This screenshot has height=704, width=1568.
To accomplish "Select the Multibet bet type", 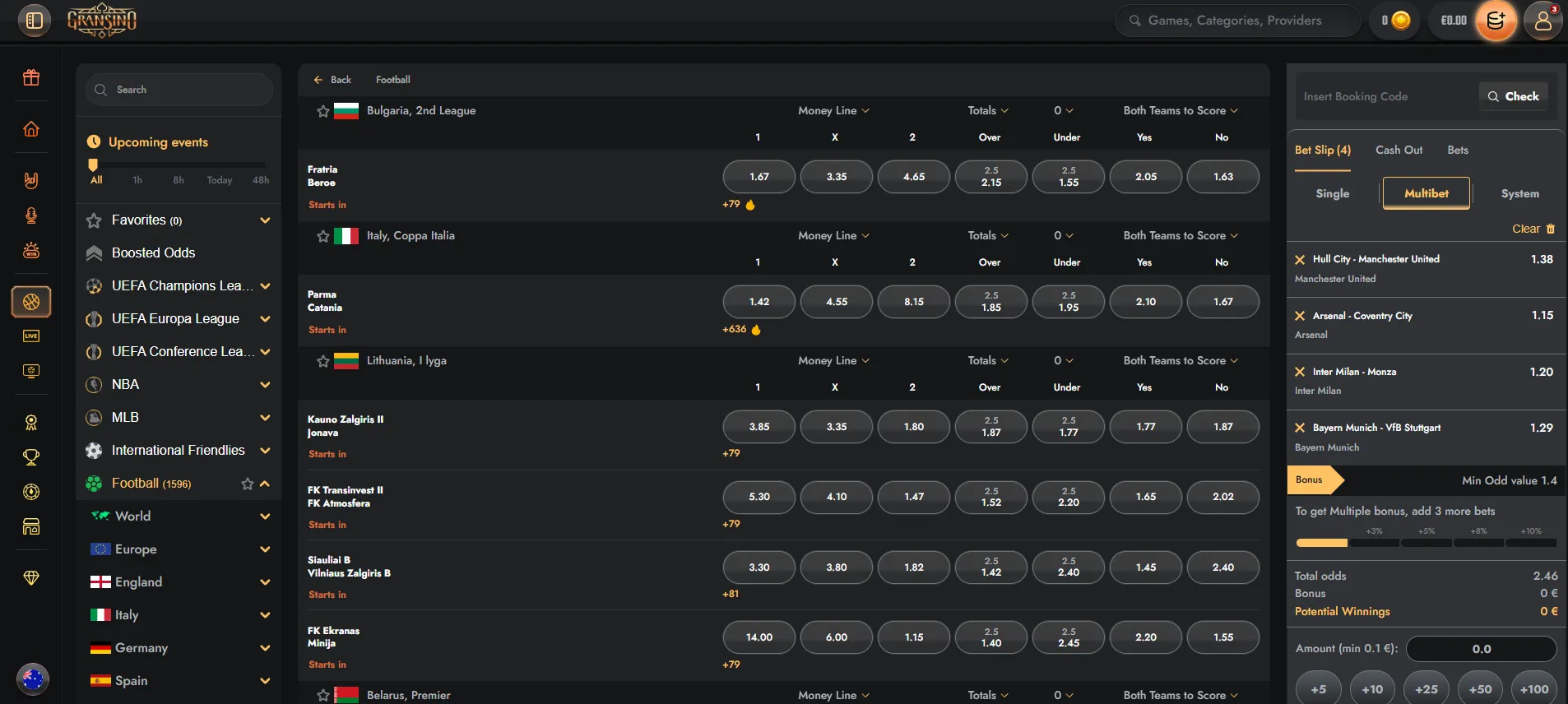I will coord(1427,194).
